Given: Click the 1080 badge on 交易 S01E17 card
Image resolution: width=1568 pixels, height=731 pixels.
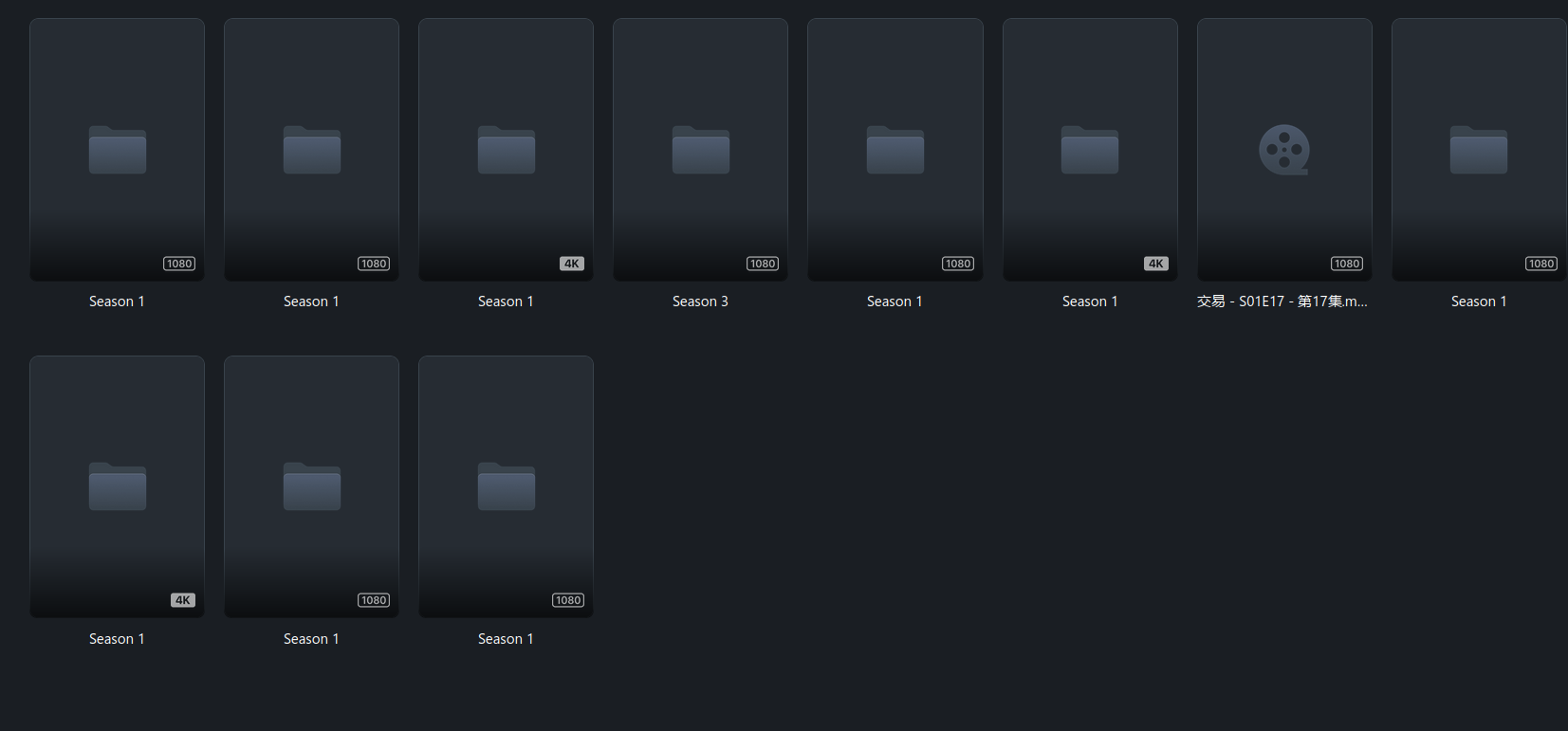Looking at the screenshot, I should (1347, 264).
